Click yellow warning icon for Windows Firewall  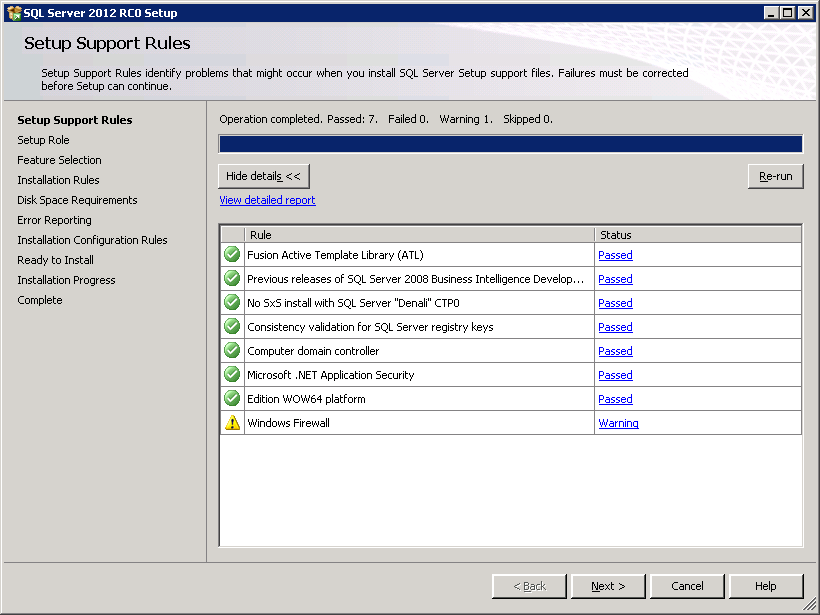pyautogui.click(x=232, y=423)
